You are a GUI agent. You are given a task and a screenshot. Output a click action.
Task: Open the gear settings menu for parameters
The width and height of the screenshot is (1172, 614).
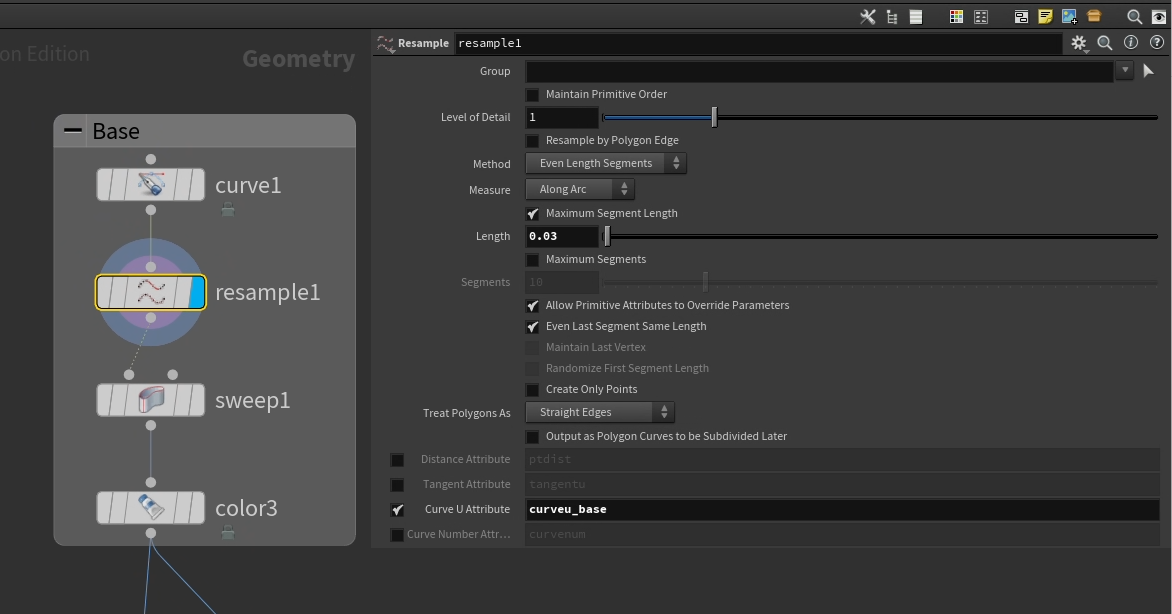point(1079,43)
